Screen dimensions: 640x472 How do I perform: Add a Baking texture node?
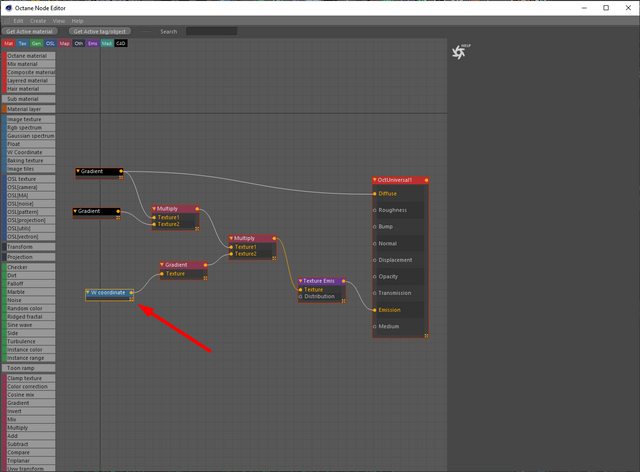[29, 160]
